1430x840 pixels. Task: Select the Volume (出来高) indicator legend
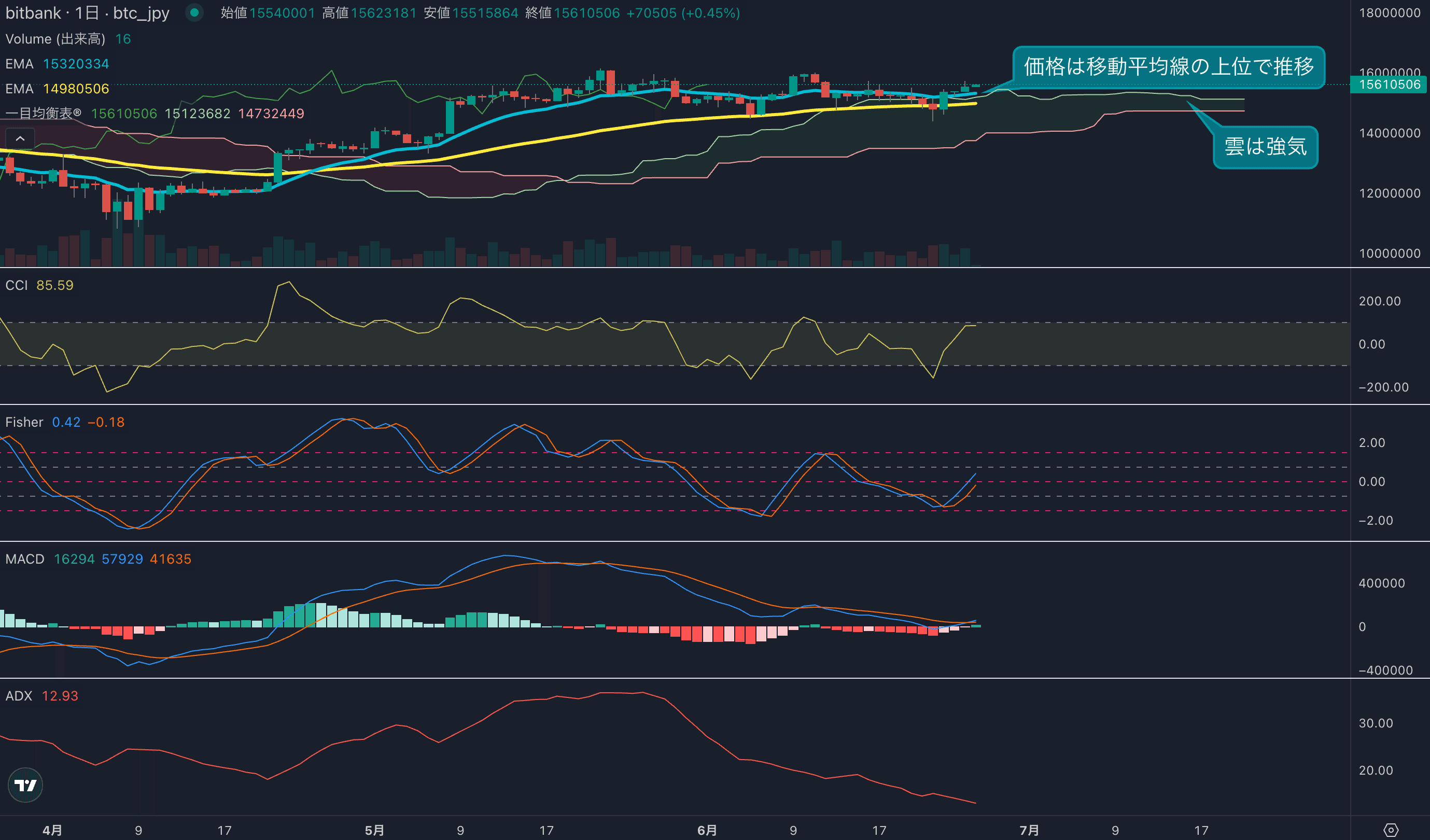tap(55, 39)
